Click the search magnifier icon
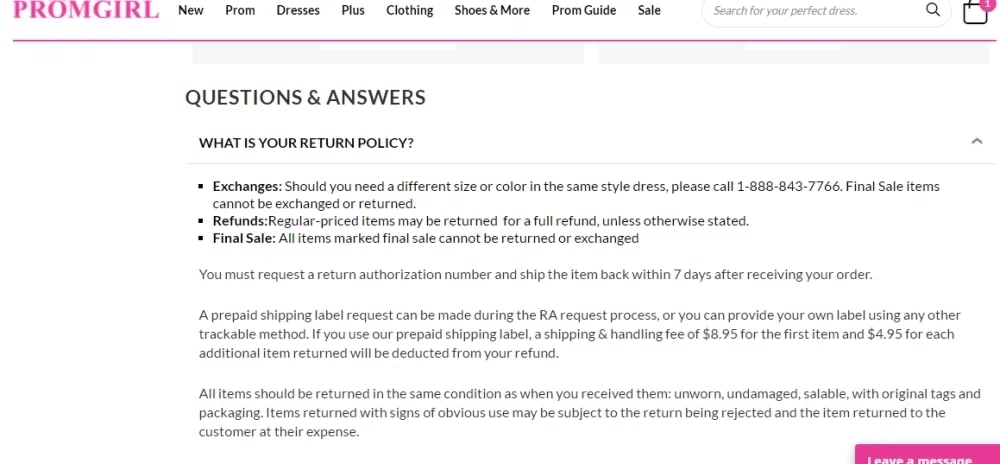This screenshot has height=464, width=1000. [x=932, y=10]
